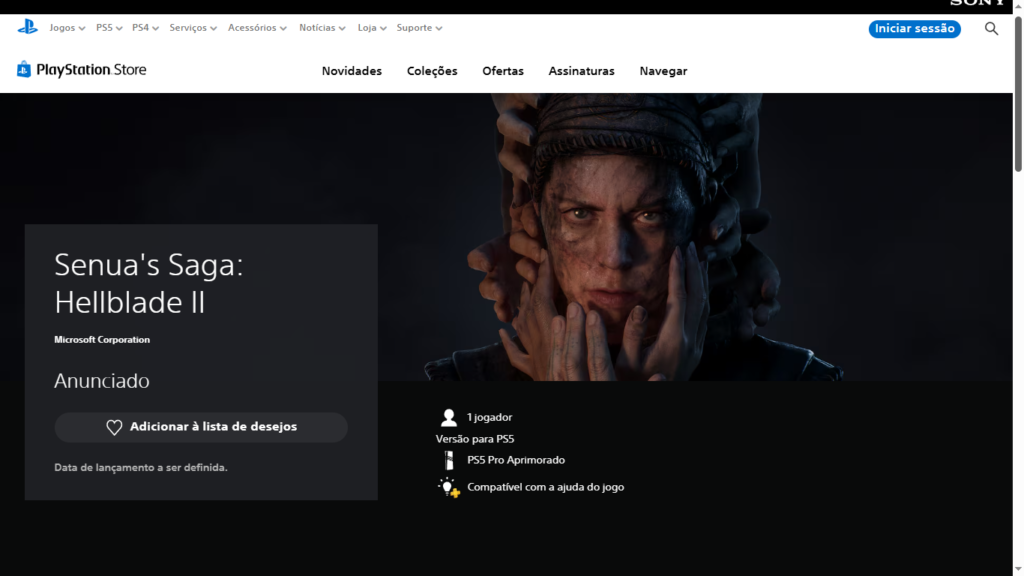Viewport: 1024px width, 576px height.
Task: Expand the Notícias dropdown menu
Action: pyautogui.click(x=322, y=28)
